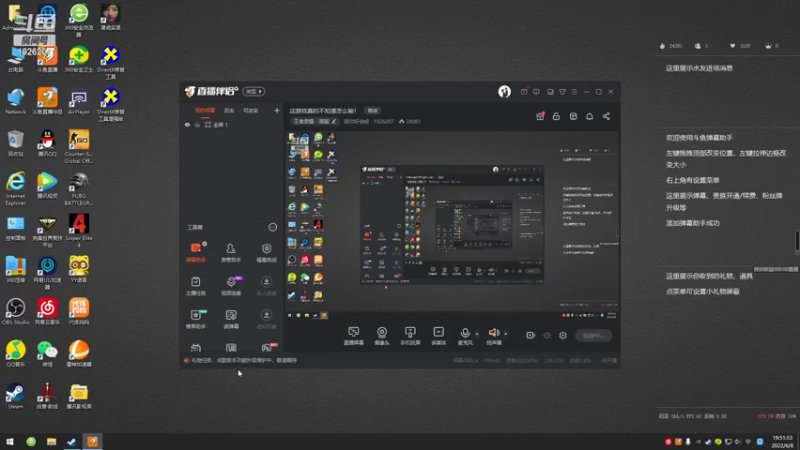Add a 多媒体 media source
The height and width of the screenshot is (450, 800).
[438, 336]
